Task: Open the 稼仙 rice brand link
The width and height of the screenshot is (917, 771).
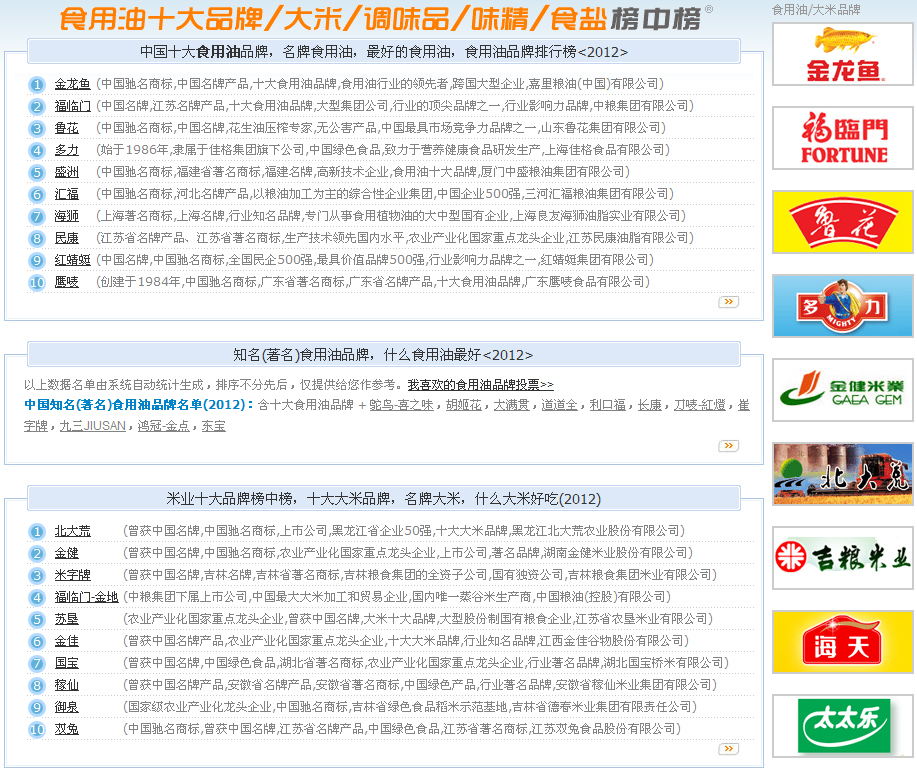Action: tap(67, 685)
